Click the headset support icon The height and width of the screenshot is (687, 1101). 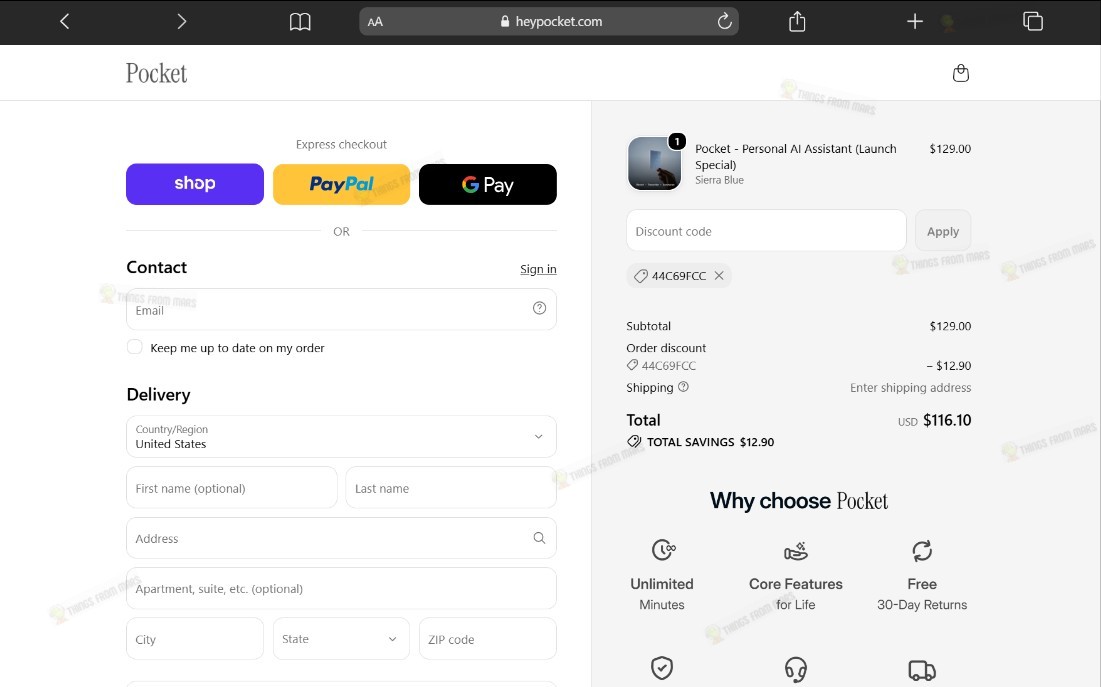[x=796, y=669]
